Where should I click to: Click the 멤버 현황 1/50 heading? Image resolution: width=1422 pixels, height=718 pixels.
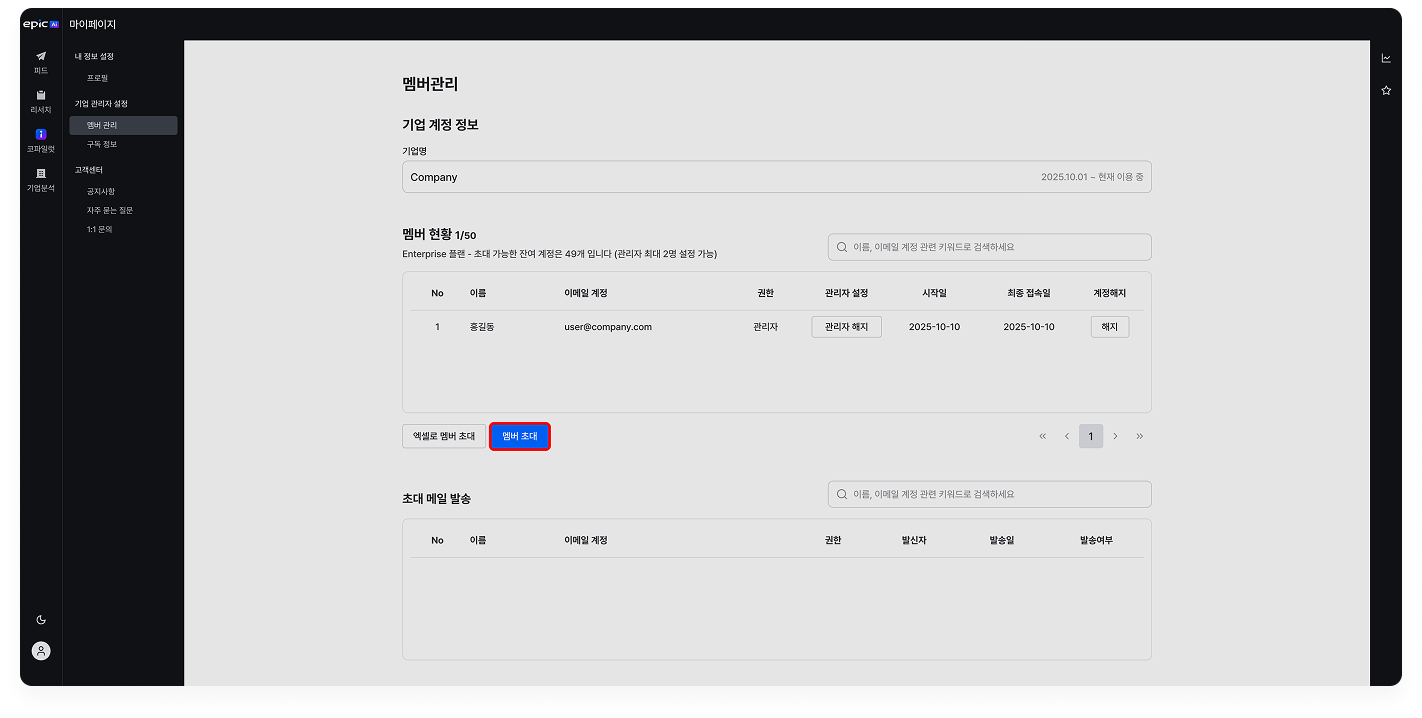pos(439,234)
